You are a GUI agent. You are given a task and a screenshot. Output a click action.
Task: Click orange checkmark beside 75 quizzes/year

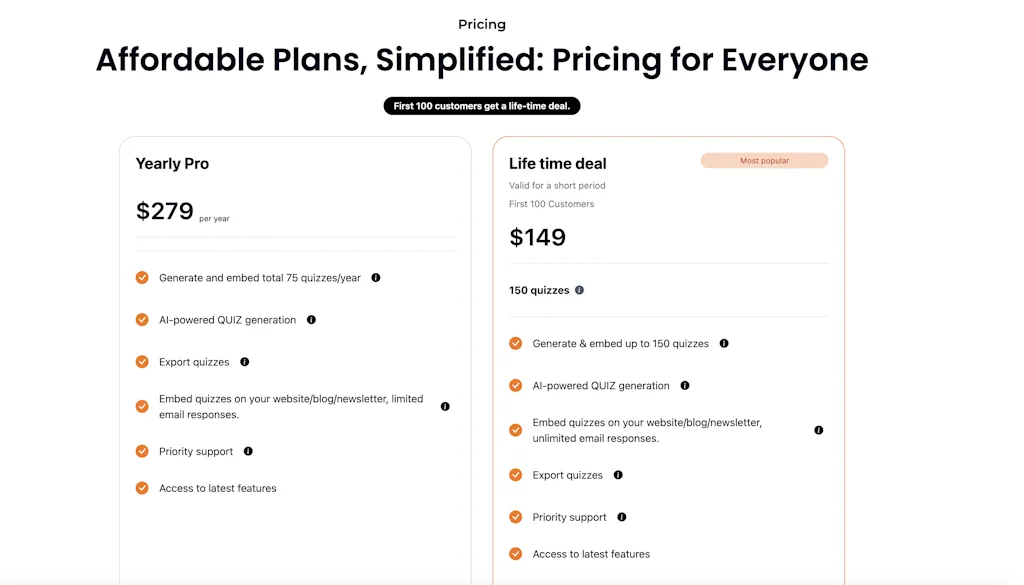(x=142, y=278)
